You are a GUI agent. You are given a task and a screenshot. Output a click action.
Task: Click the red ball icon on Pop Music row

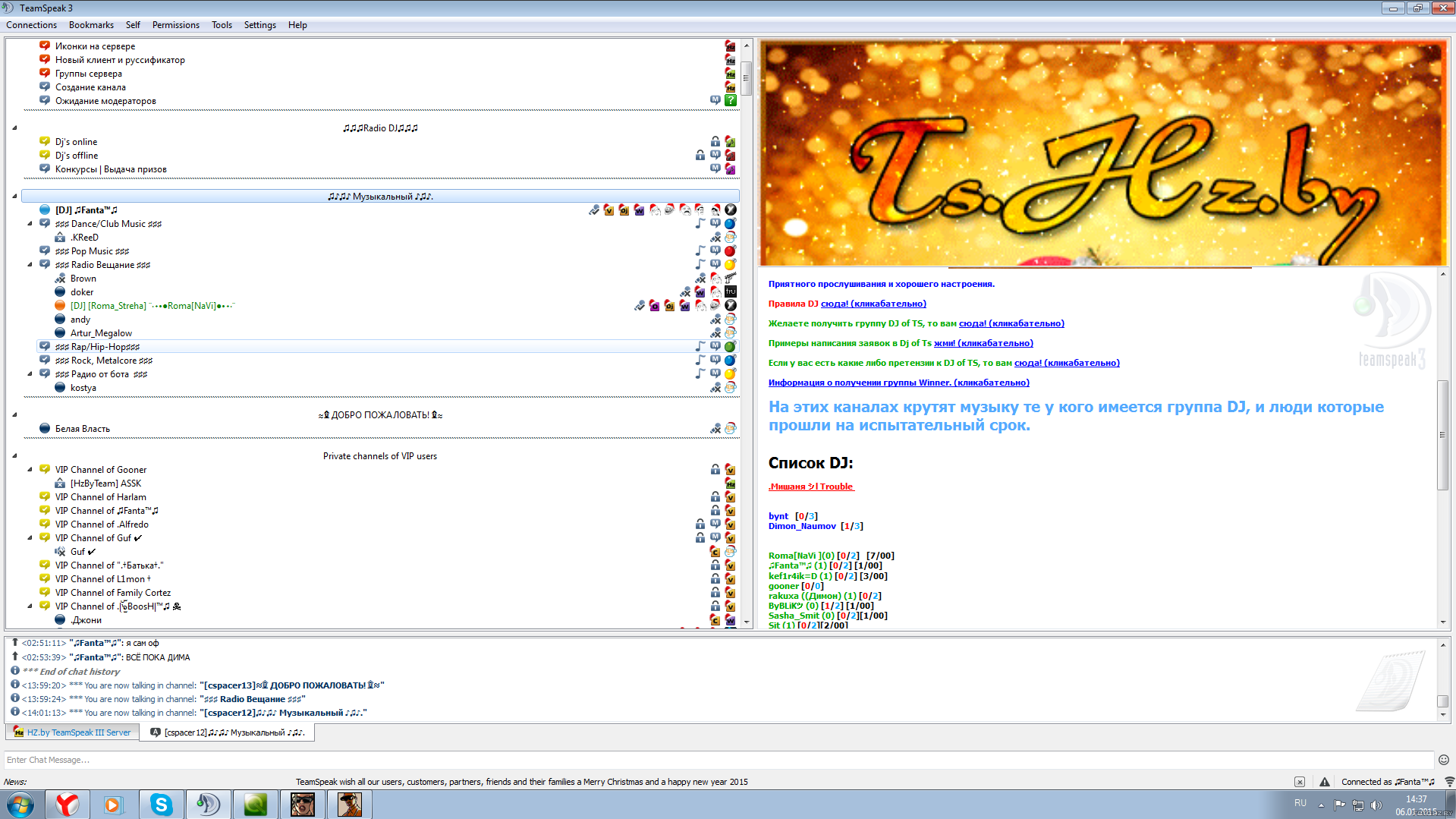point(730,251)
